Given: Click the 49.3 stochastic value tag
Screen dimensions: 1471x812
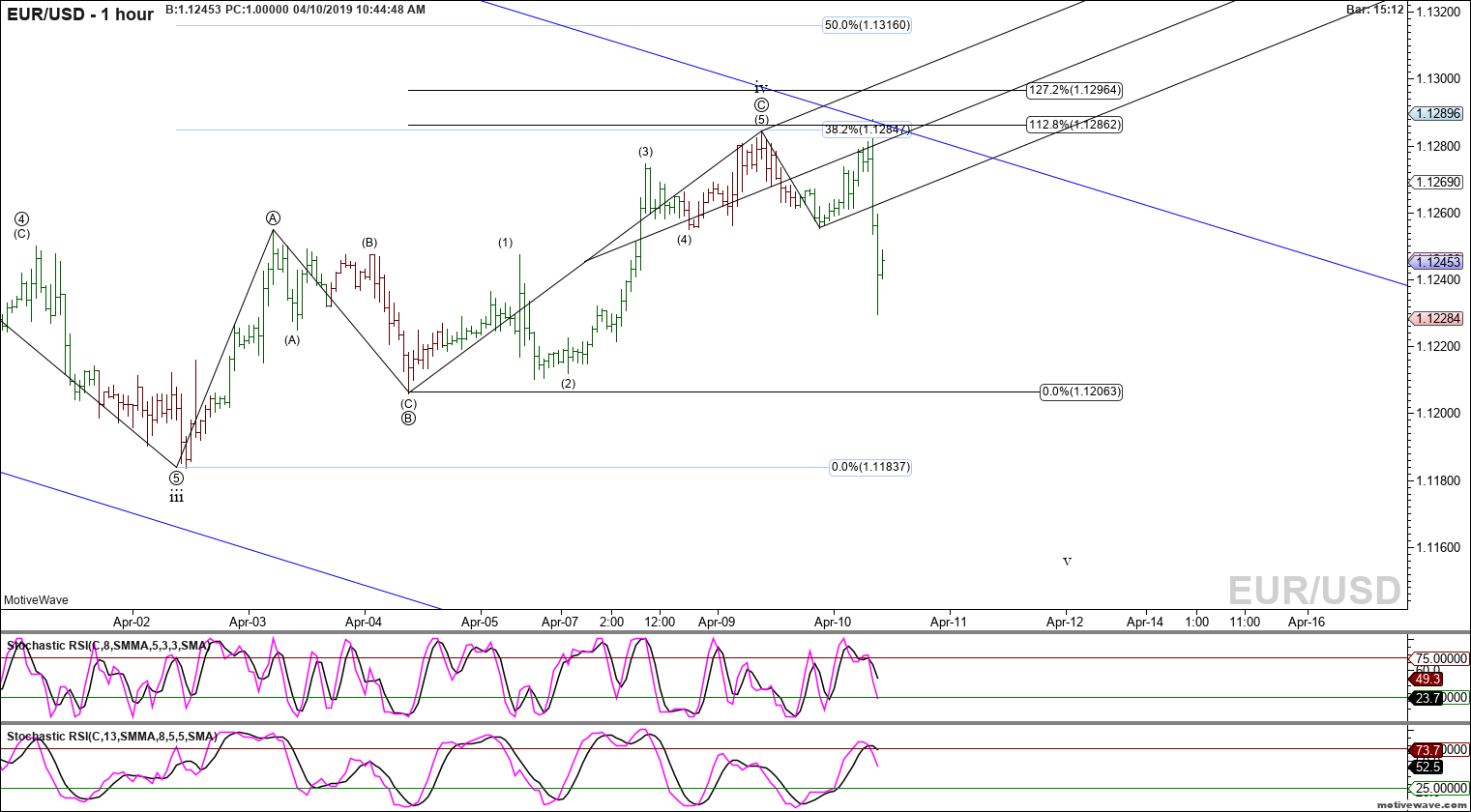Looking at the screenshot, I should 1427,679.
